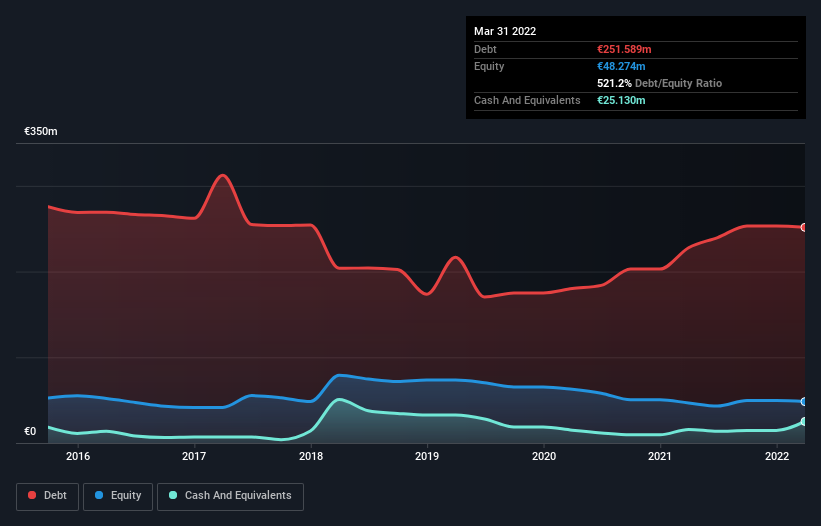Screen dimensions: 821x526
Task: Click the Mar 31 2022 tooltip date
Action: coord(505,31)
